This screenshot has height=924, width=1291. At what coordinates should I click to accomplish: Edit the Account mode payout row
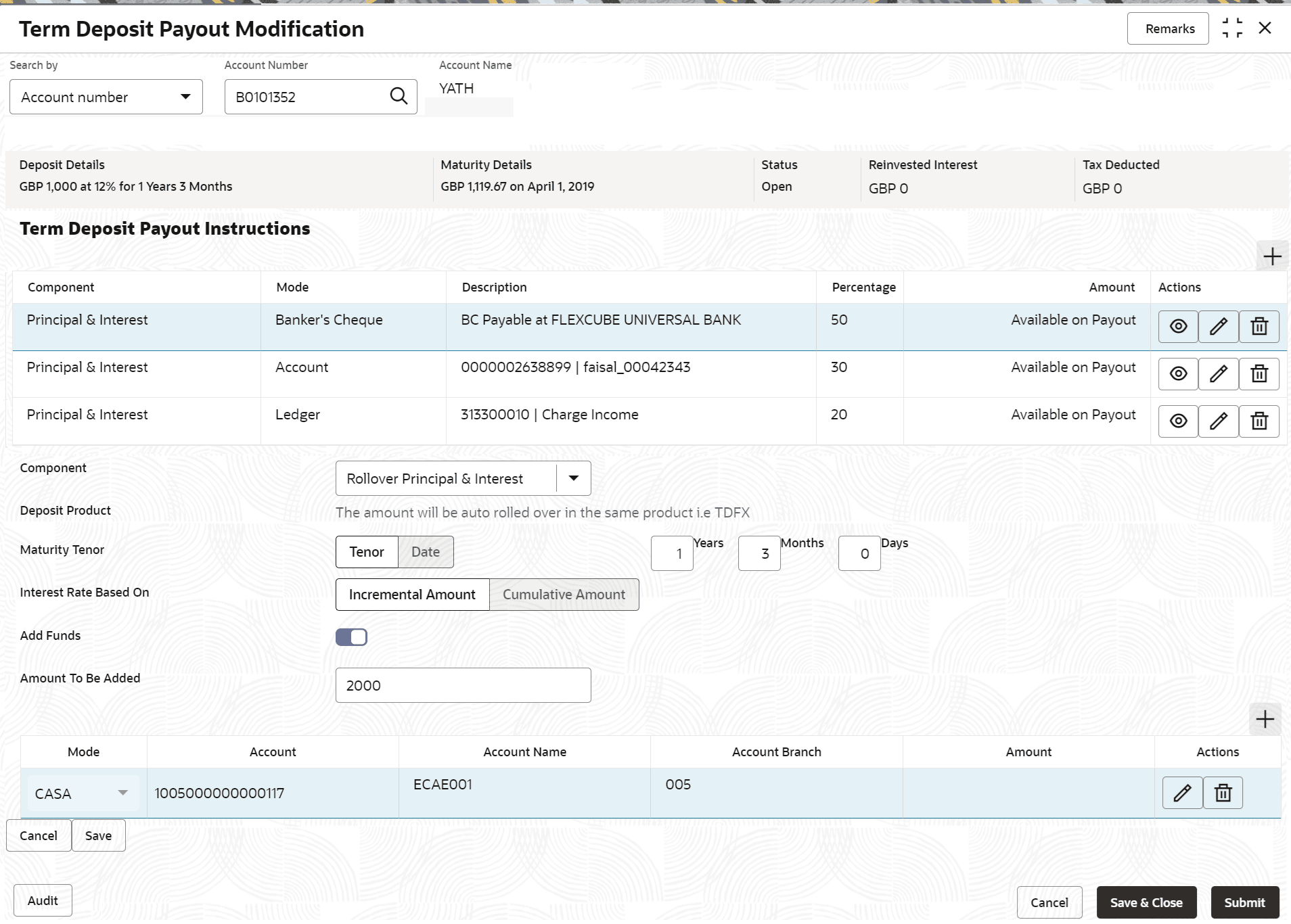pyautogui.click(x=1218, y=374)
